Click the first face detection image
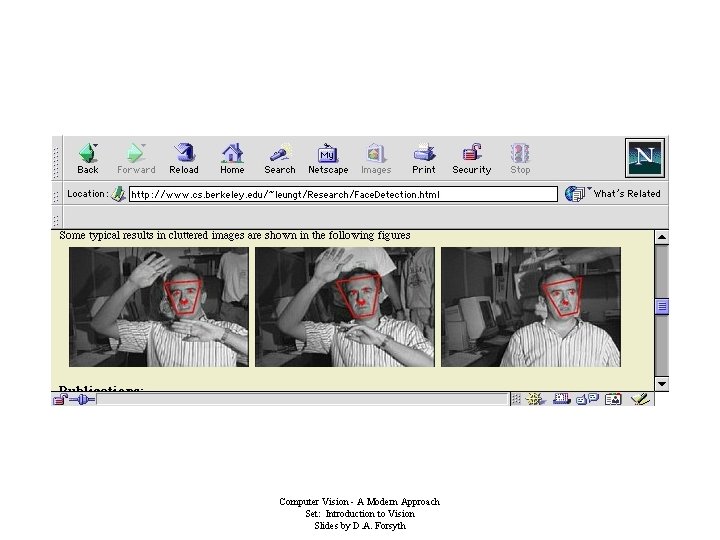720x540 pixels. [x=159, y=307]
